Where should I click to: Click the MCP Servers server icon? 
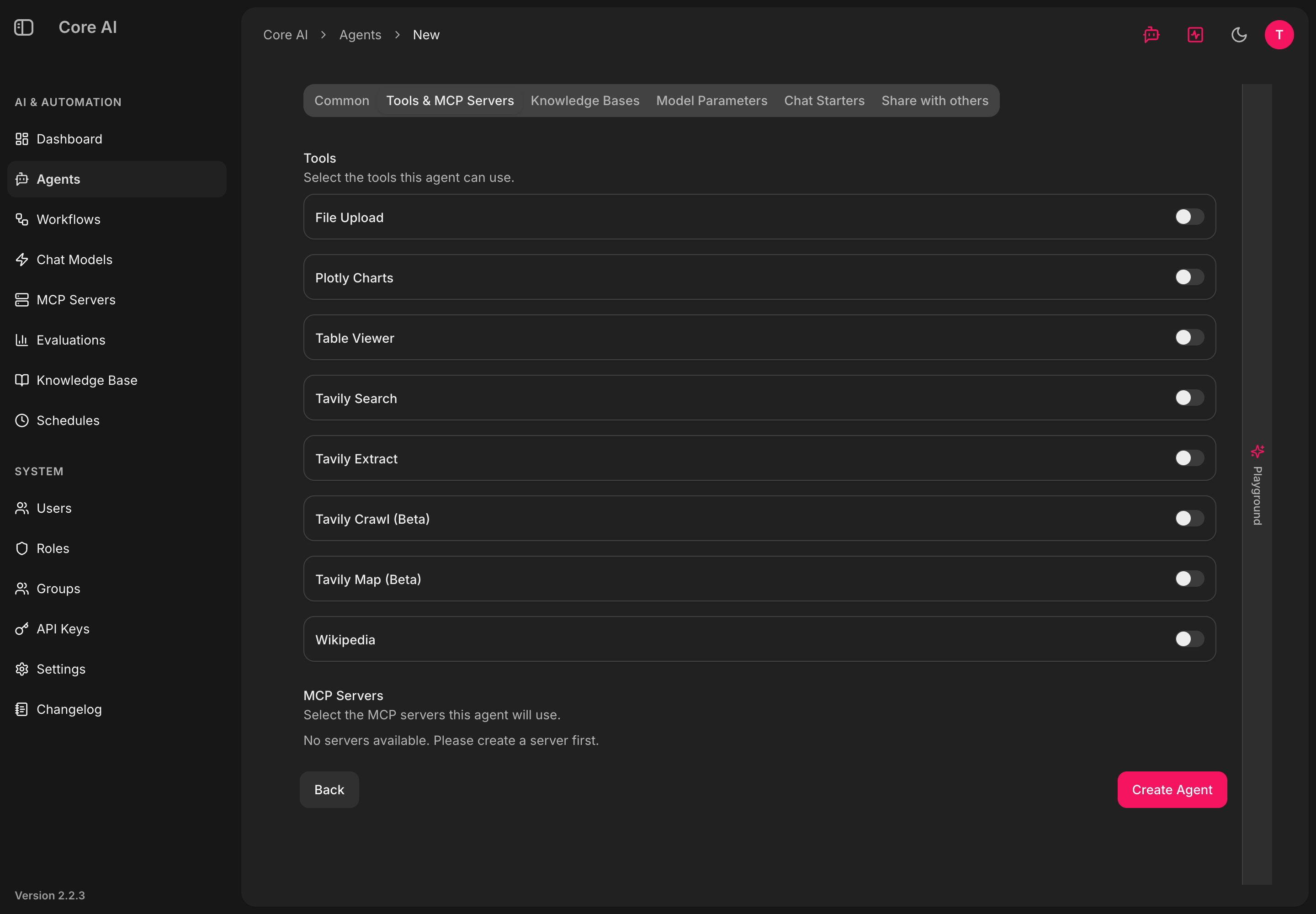pos(22,300)
